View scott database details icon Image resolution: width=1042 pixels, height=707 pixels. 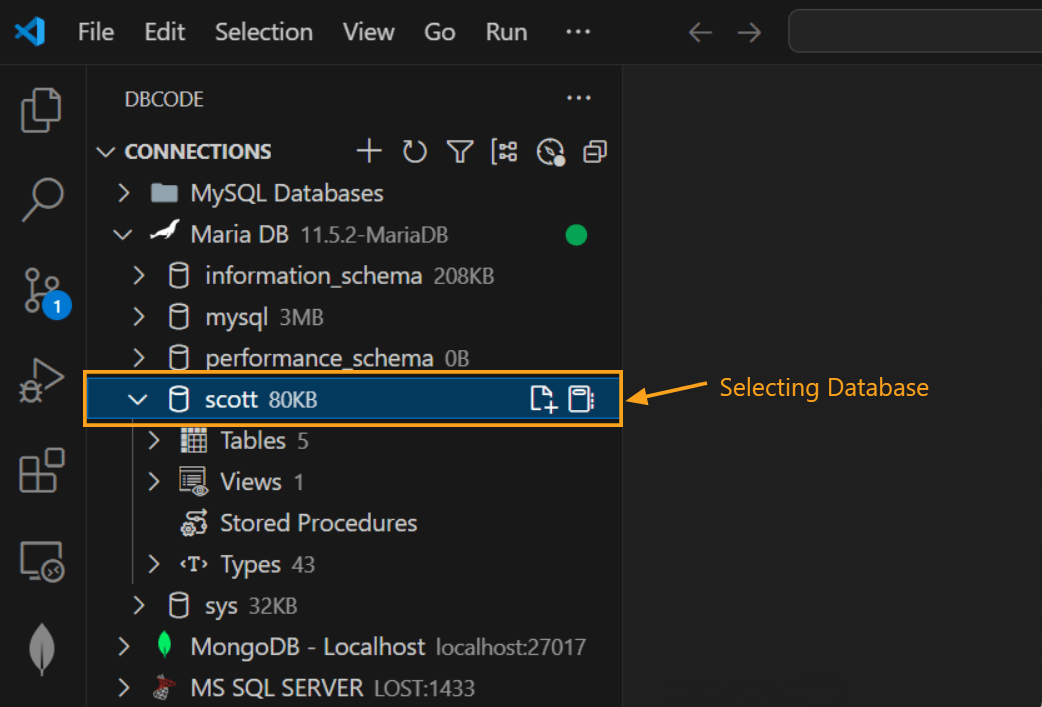click(x=581, y=398)
